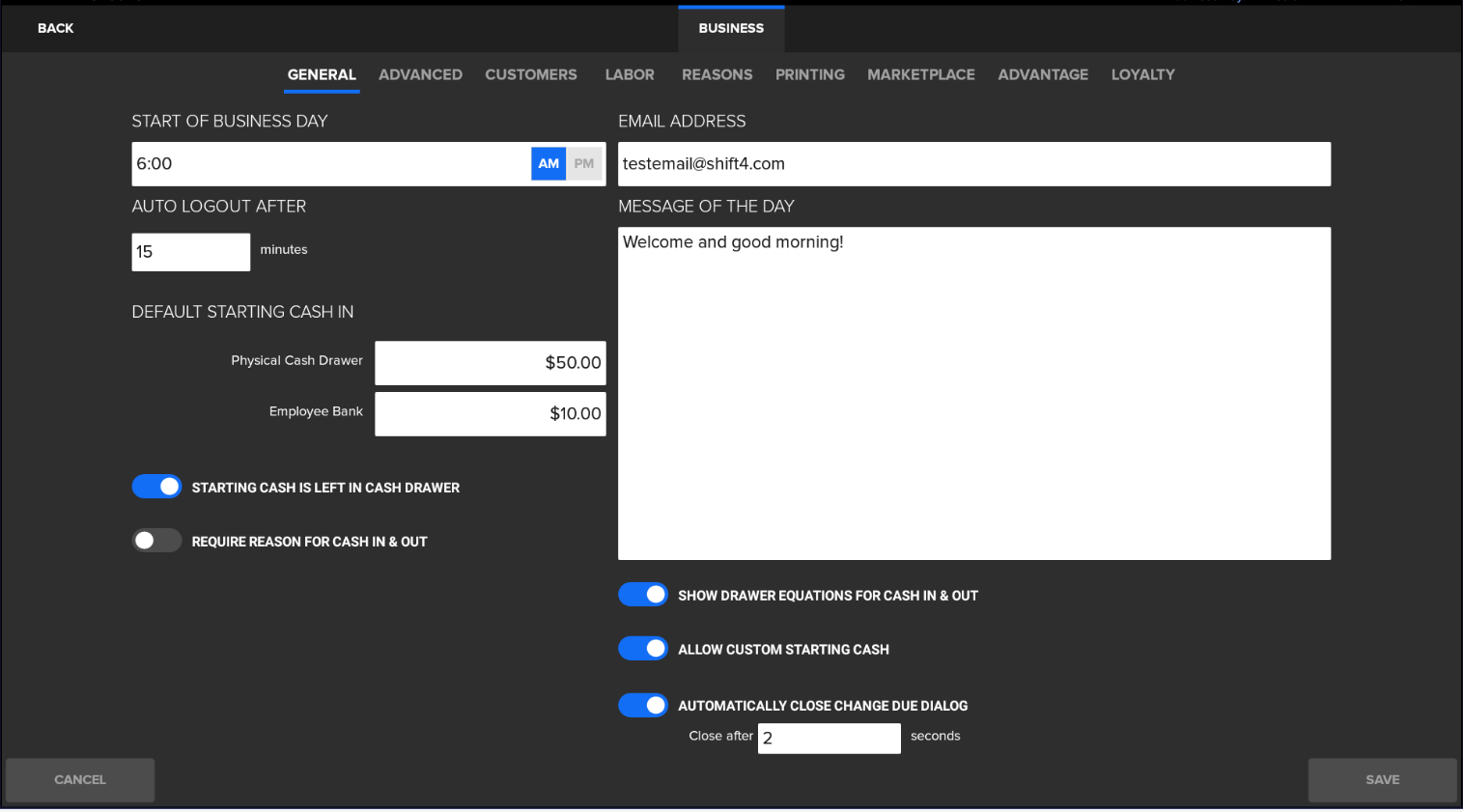Select PM for business day start

(584, 164)
